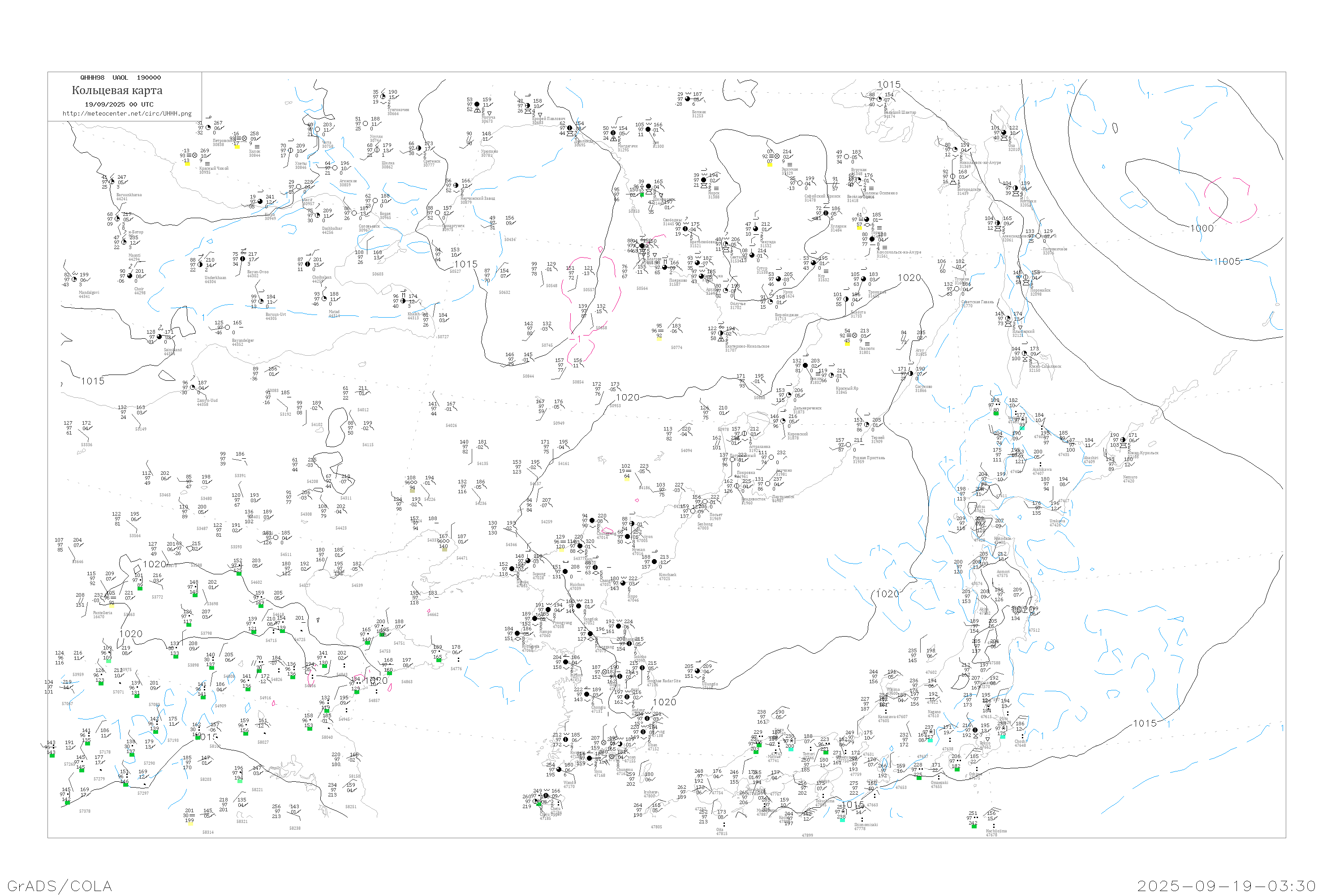Click the 1015 isobar label near Большой Шантар
This screenshot has height=896, width=1344.
[888, 85]
